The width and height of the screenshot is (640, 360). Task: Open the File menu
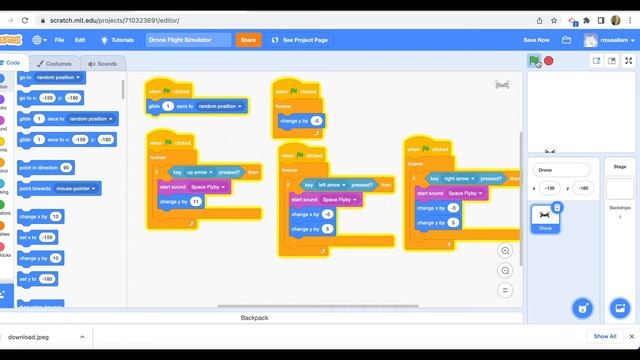59,40
